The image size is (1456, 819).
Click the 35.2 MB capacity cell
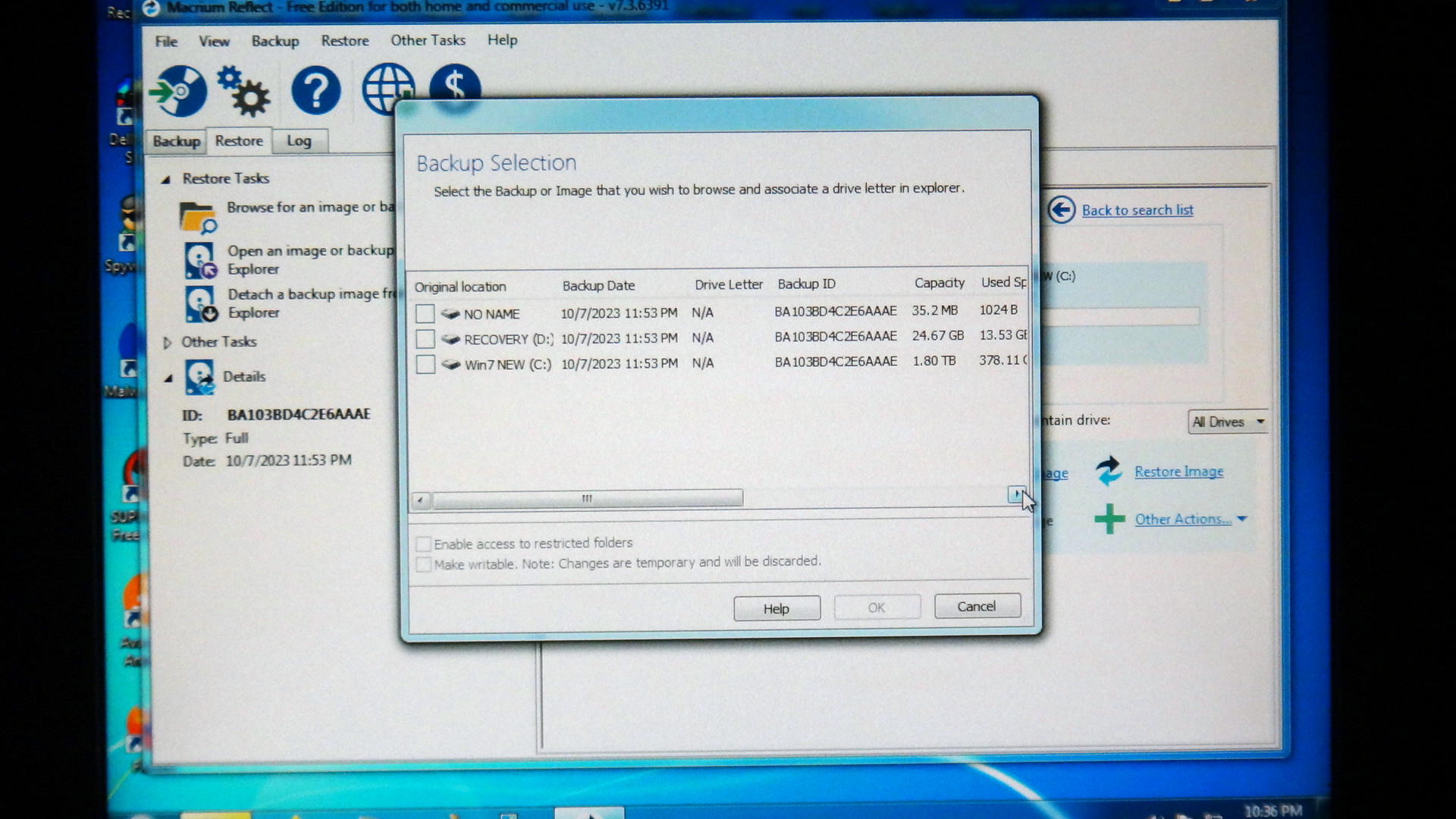pos(935,310)
